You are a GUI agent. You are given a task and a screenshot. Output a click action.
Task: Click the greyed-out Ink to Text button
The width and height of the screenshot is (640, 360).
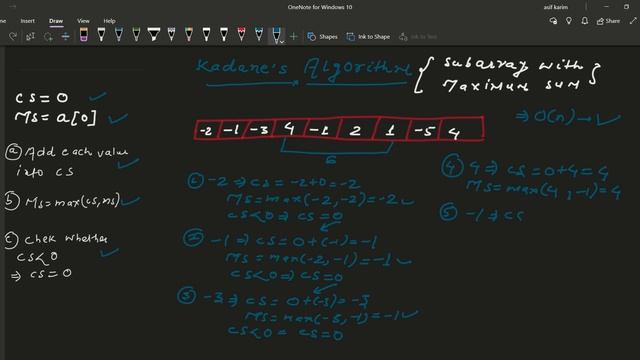(418, 37)
